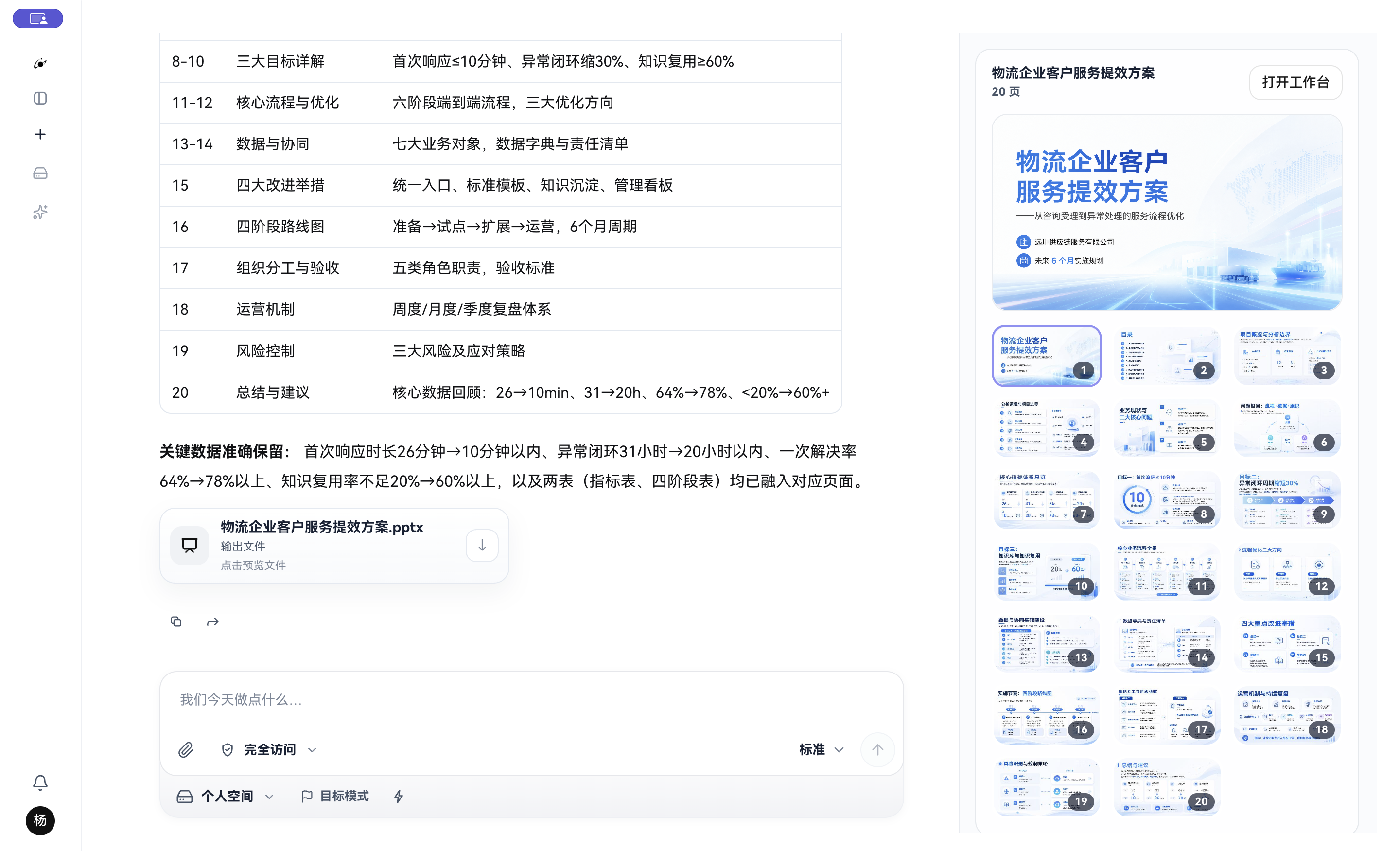Select slide thumbnail 13 数据与协同
The image size is (1400, 851).
click(x=1046, y=643)
